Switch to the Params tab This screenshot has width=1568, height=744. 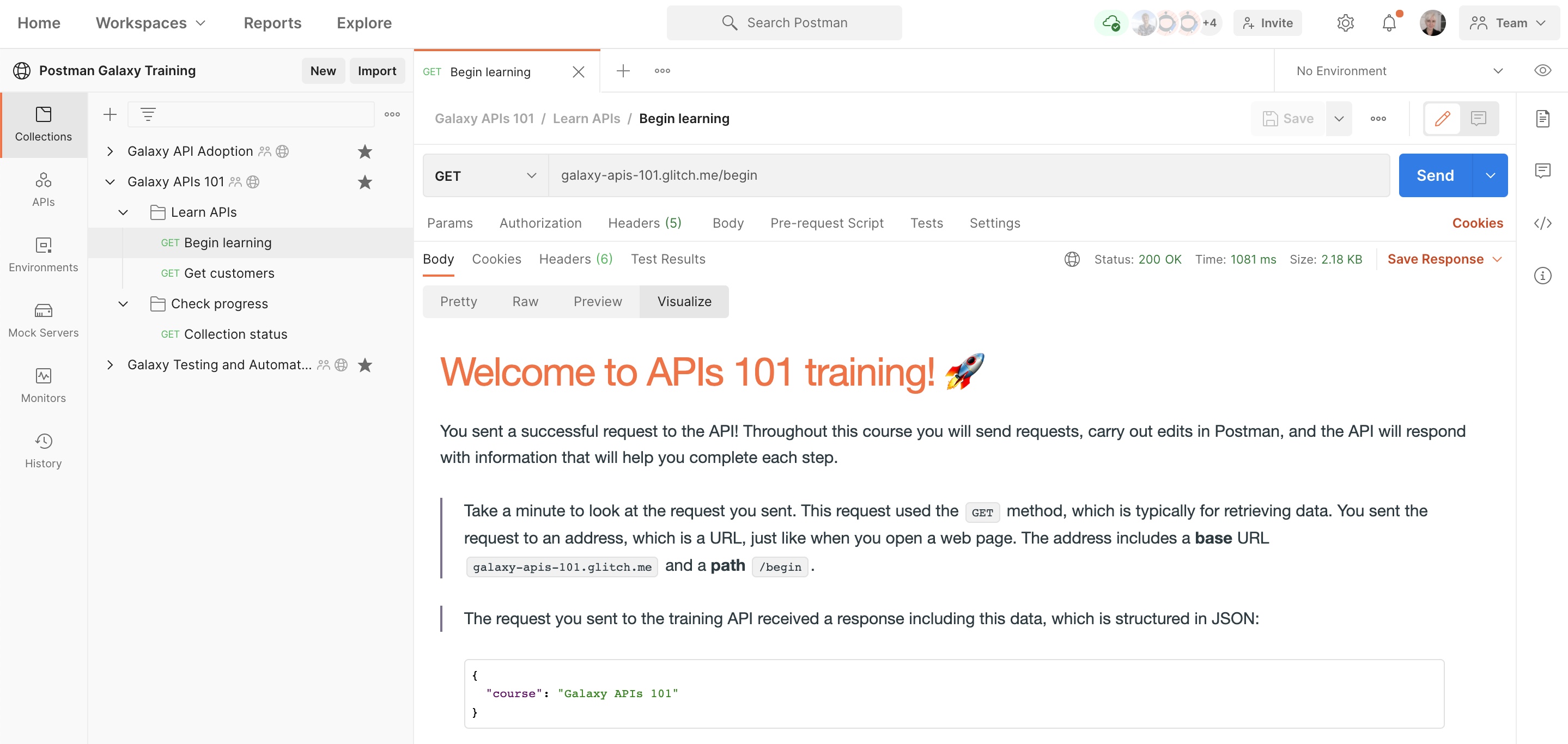click(x=449, y=223)
